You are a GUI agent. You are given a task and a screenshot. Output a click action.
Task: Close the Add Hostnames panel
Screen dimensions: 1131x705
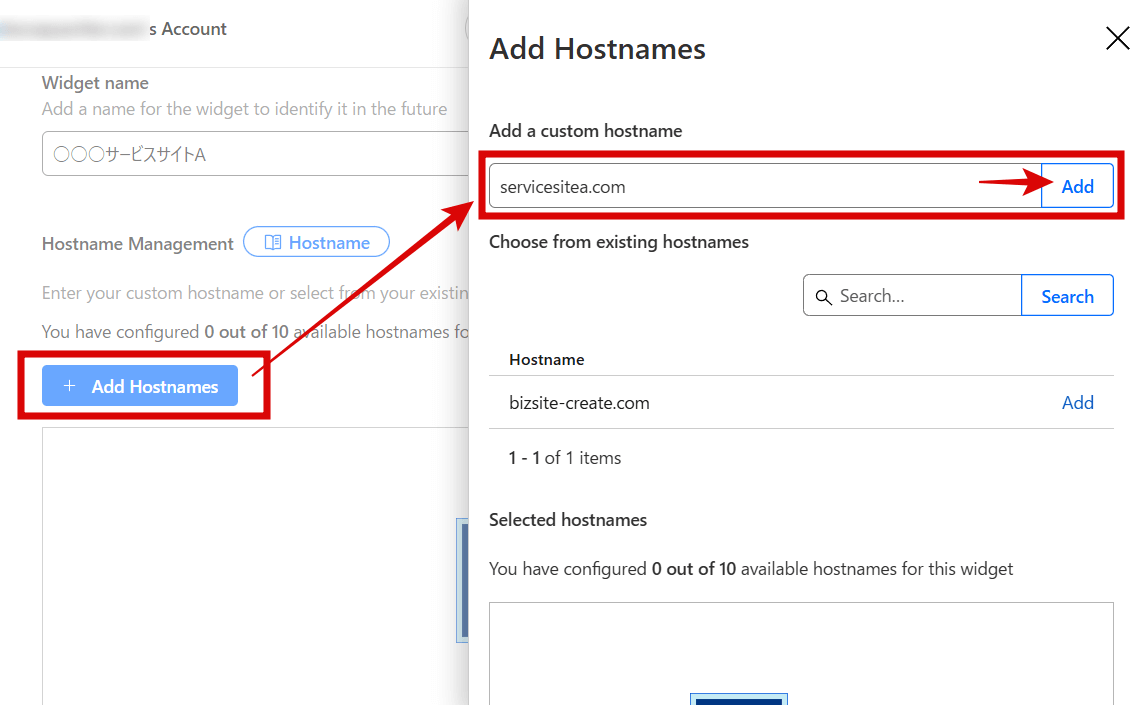click(1116, 39)
